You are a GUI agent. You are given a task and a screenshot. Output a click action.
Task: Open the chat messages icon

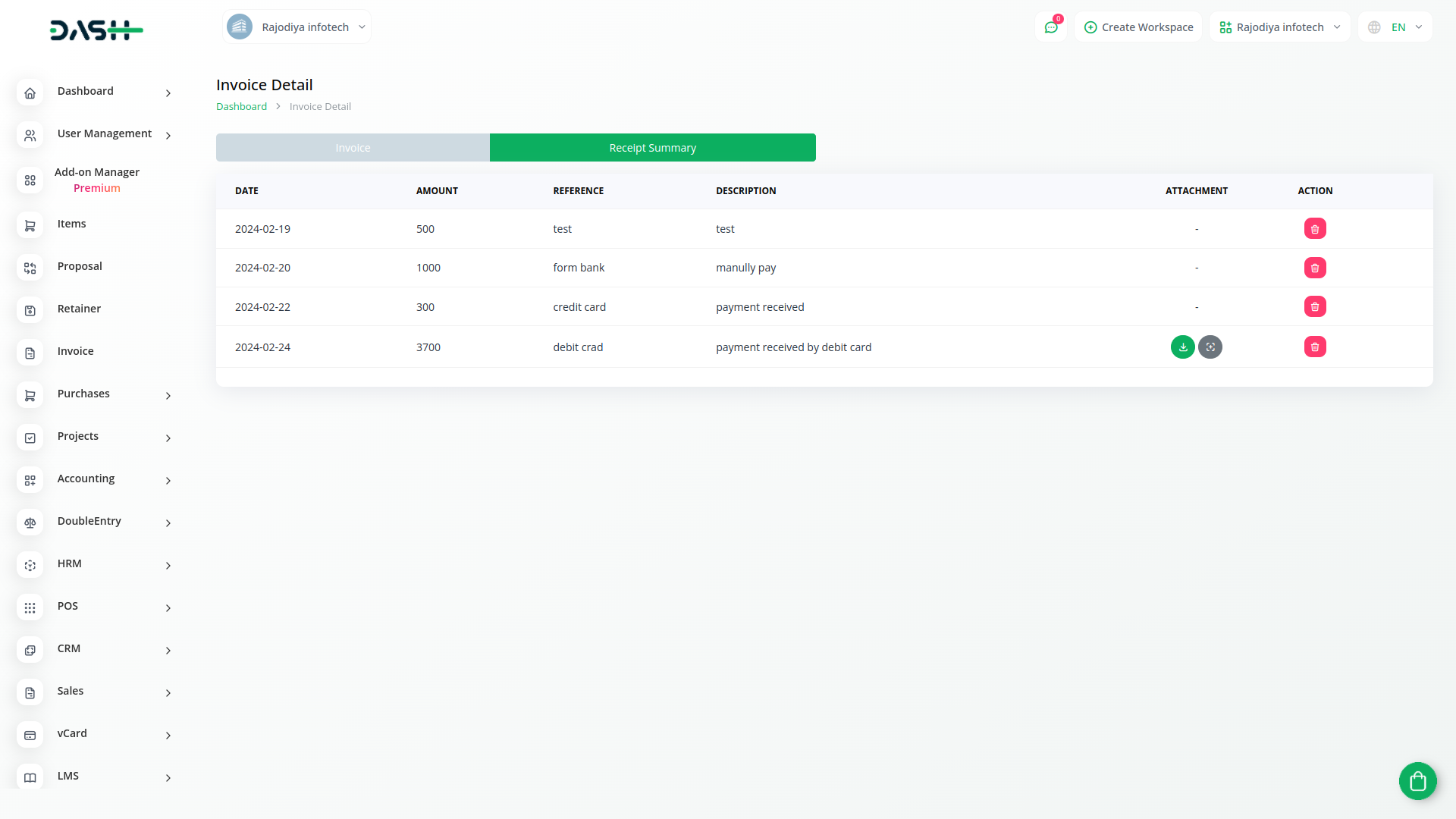[1051, 27]
